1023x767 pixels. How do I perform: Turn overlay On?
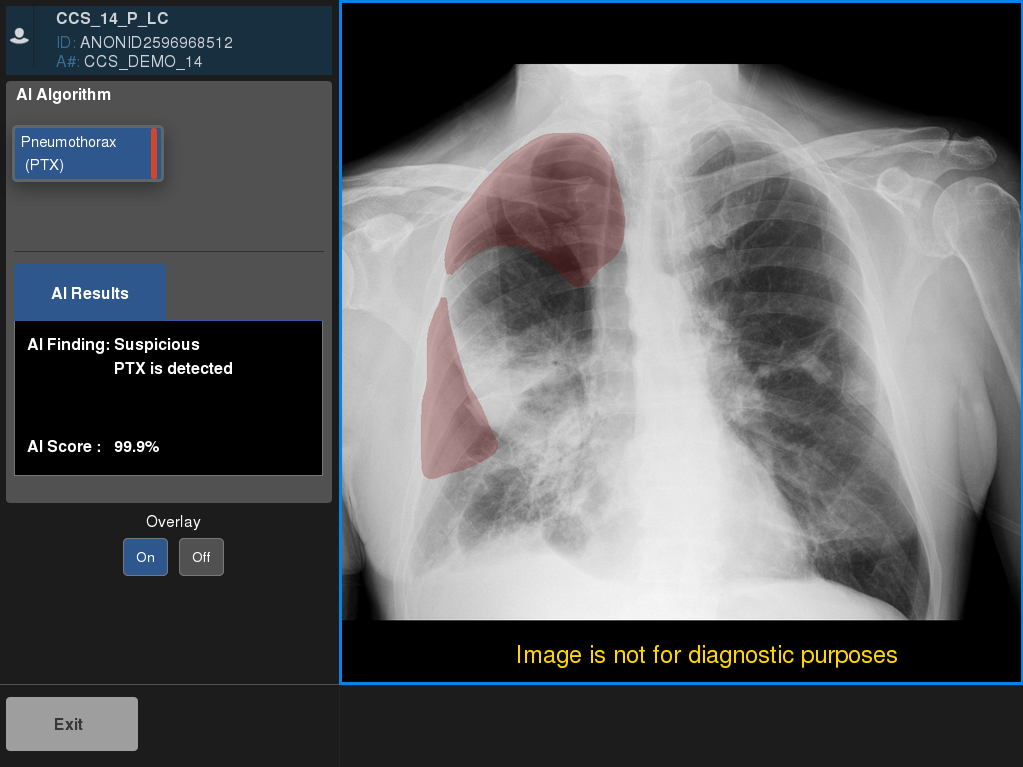145,557
